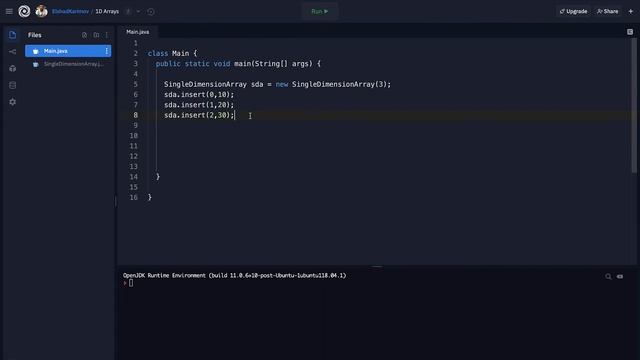
Task: Open the Packages cube sidebar icon
Action: [12, 69]
